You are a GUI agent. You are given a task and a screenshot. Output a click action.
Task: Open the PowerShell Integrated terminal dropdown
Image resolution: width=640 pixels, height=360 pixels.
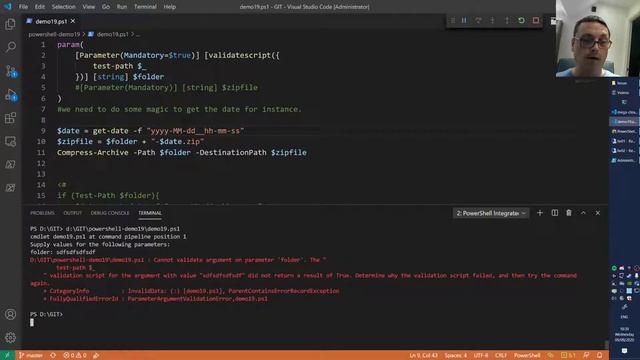491,213
